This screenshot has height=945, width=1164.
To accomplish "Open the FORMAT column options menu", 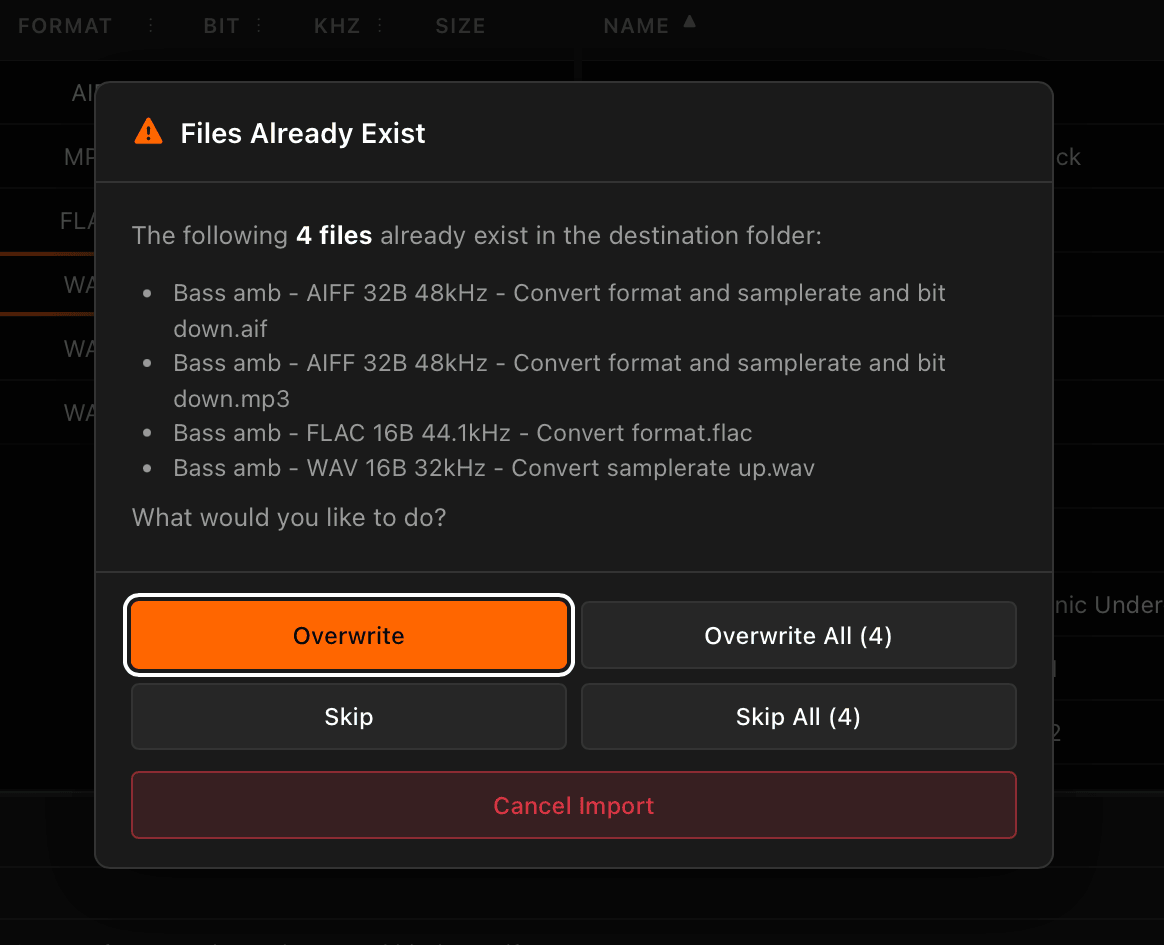I will coord(151,25).
